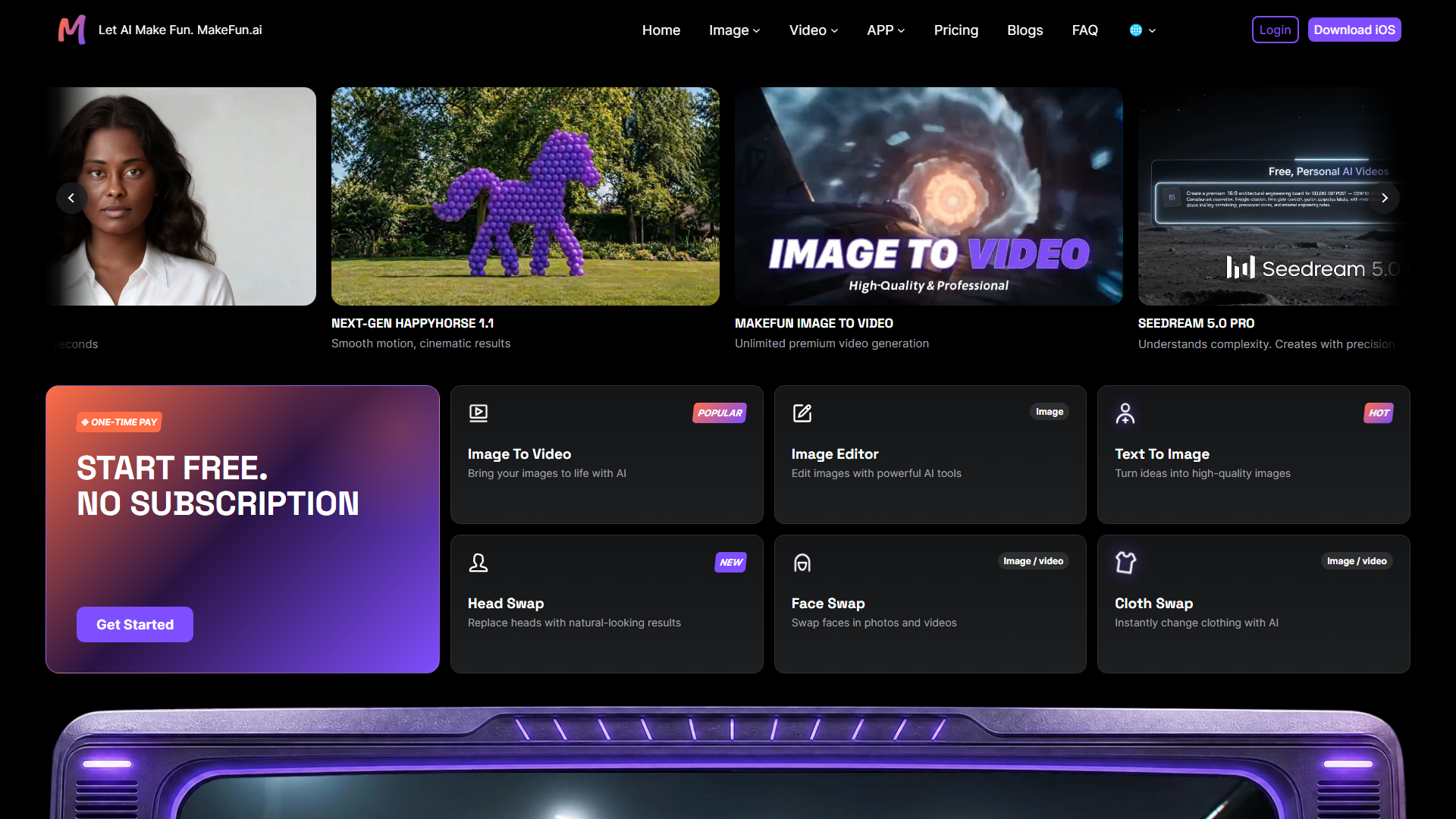Open the Text To Image card title
Screen dimensions: 1456x819
(1162, 453)
